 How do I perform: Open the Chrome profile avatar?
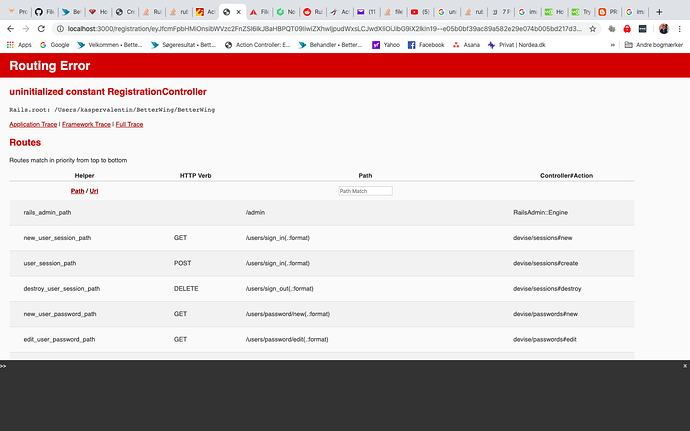(665, 29)
